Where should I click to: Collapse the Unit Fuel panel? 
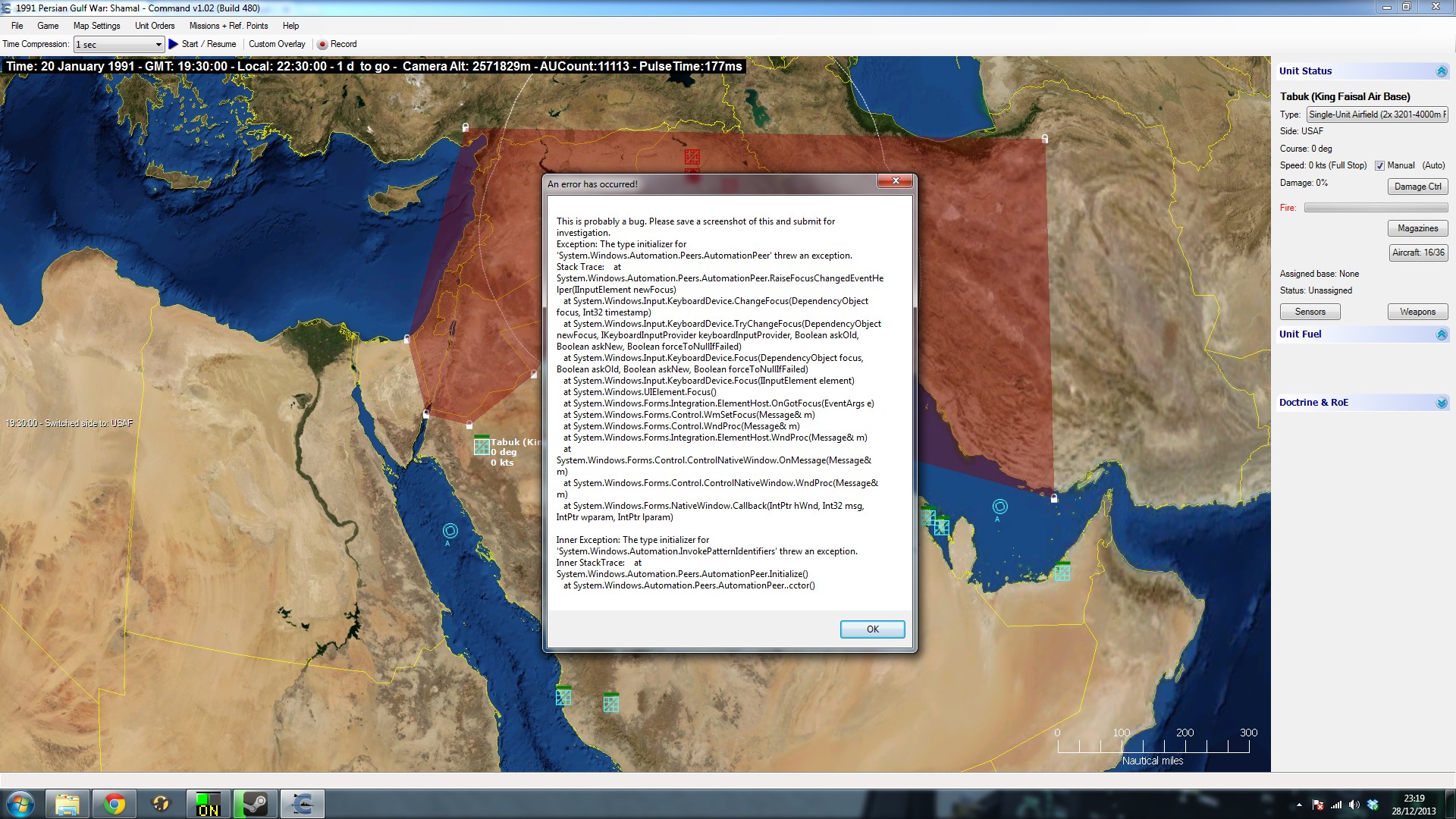pyautogui.click(x=1442, y=334)
